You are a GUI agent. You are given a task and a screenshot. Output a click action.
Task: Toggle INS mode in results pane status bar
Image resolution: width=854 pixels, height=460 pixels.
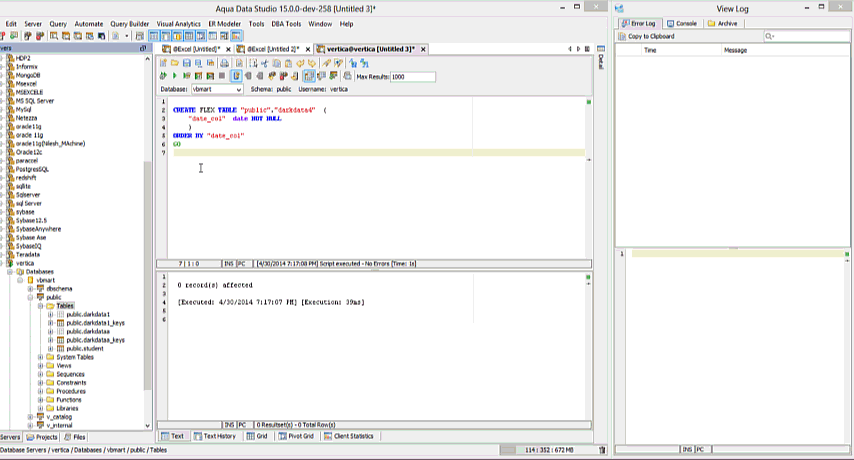click(x=229, y=425)
